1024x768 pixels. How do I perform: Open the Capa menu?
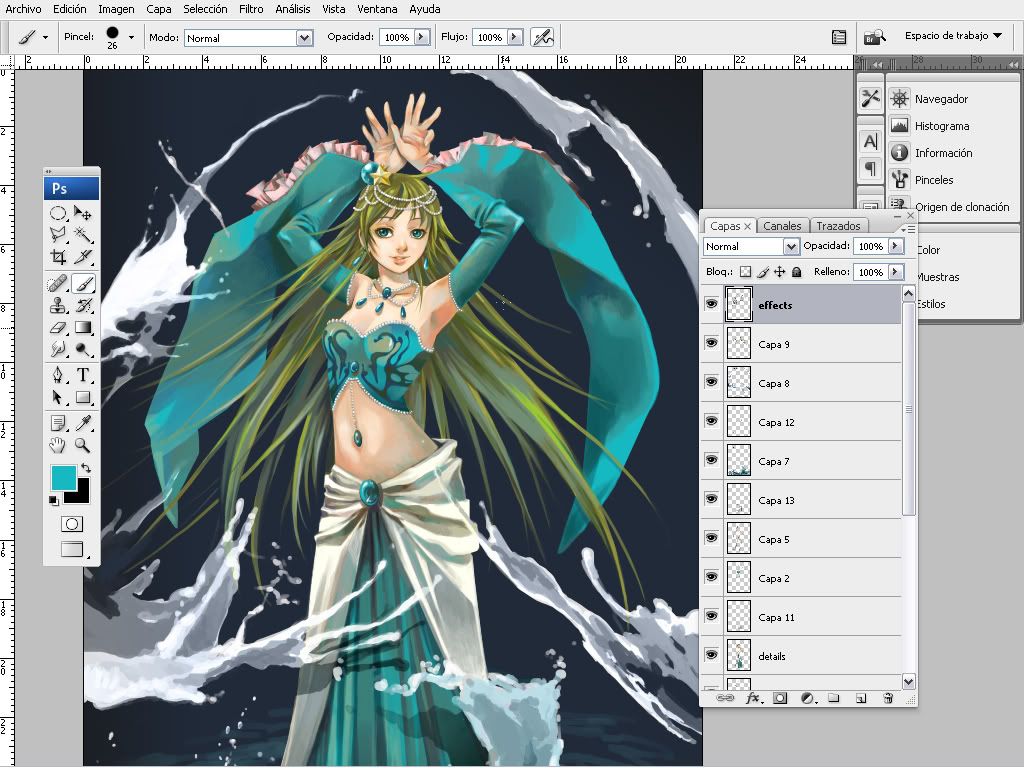pos(159,9)
